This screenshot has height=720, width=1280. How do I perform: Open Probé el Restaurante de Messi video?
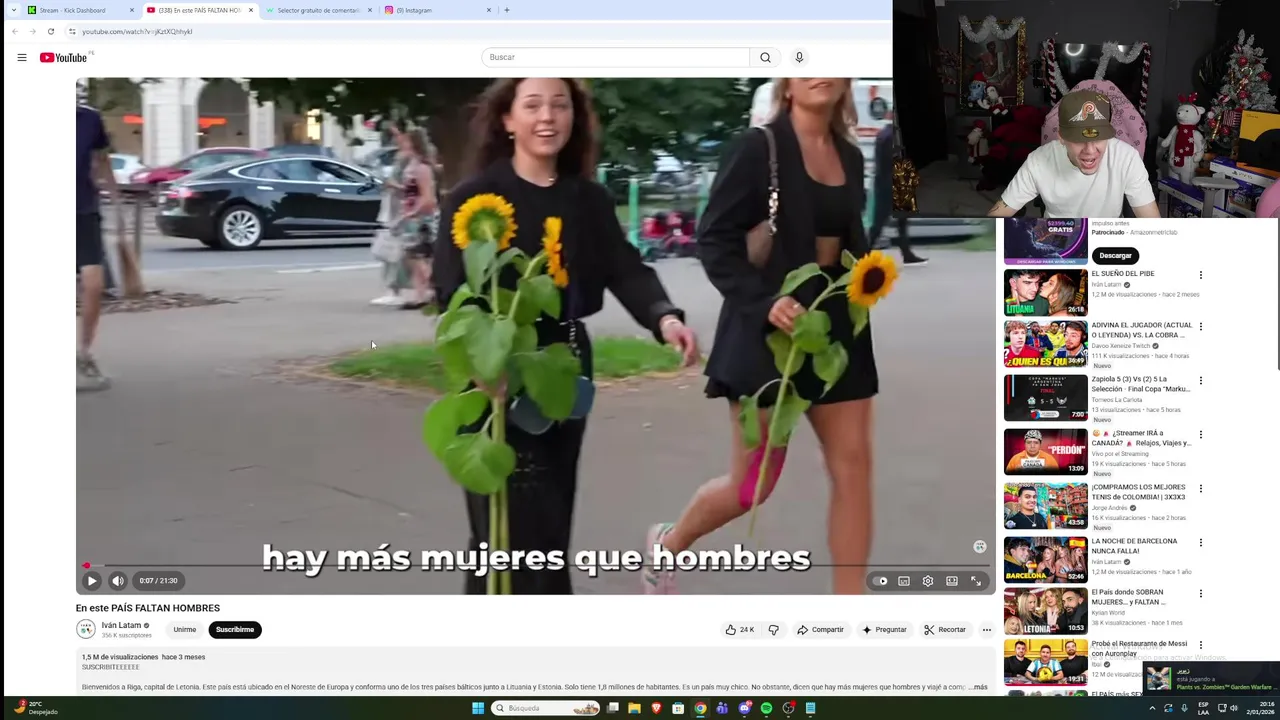point(1045,662)
